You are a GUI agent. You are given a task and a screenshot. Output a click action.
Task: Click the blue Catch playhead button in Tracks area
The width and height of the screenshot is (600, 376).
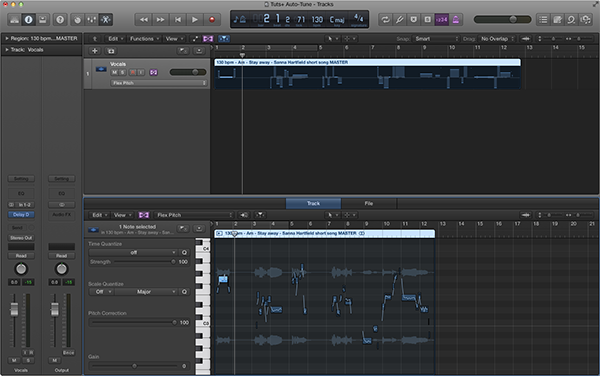pos(224,39)
